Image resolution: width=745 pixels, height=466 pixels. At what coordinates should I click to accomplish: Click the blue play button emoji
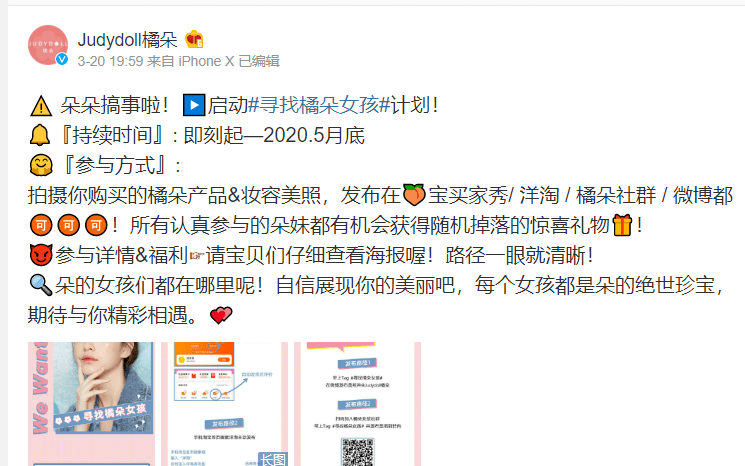point(194,105)
